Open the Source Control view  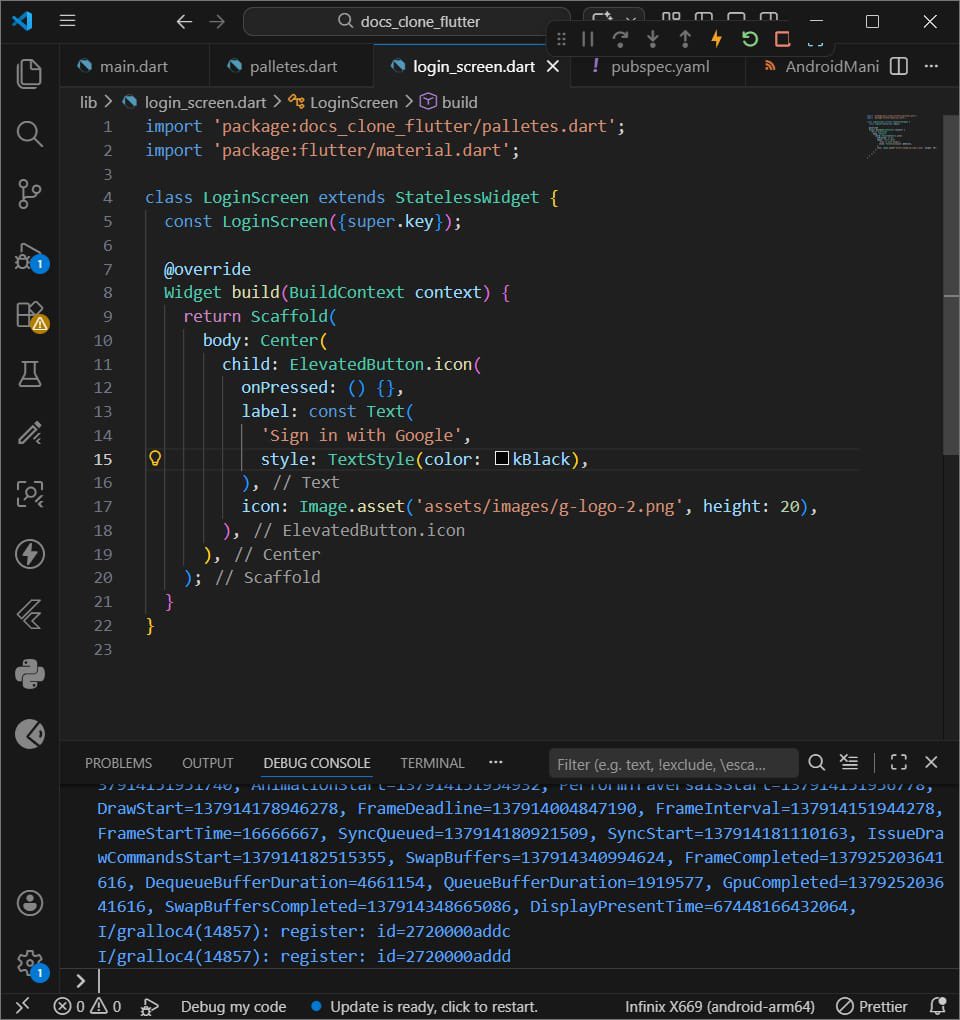[x=29, y=194]
